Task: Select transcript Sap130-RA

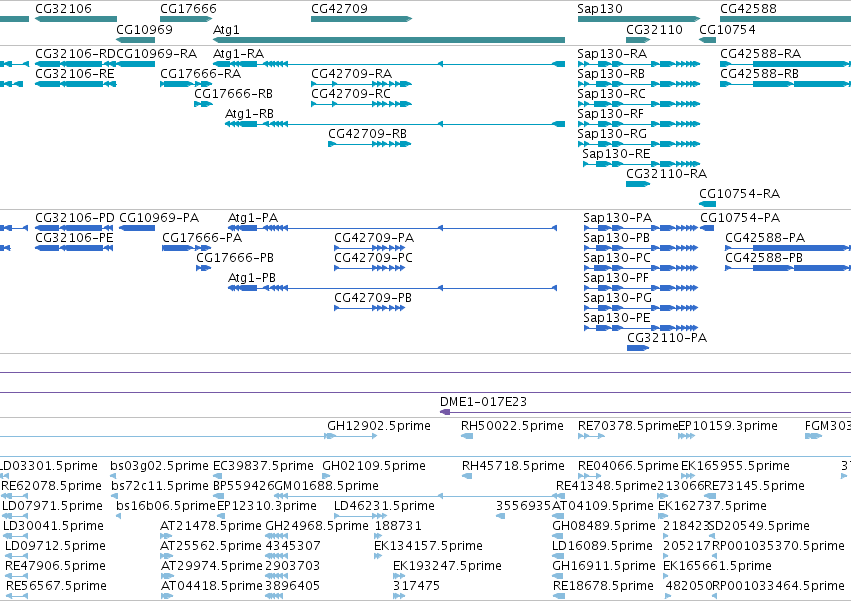Action: (639, 64)
